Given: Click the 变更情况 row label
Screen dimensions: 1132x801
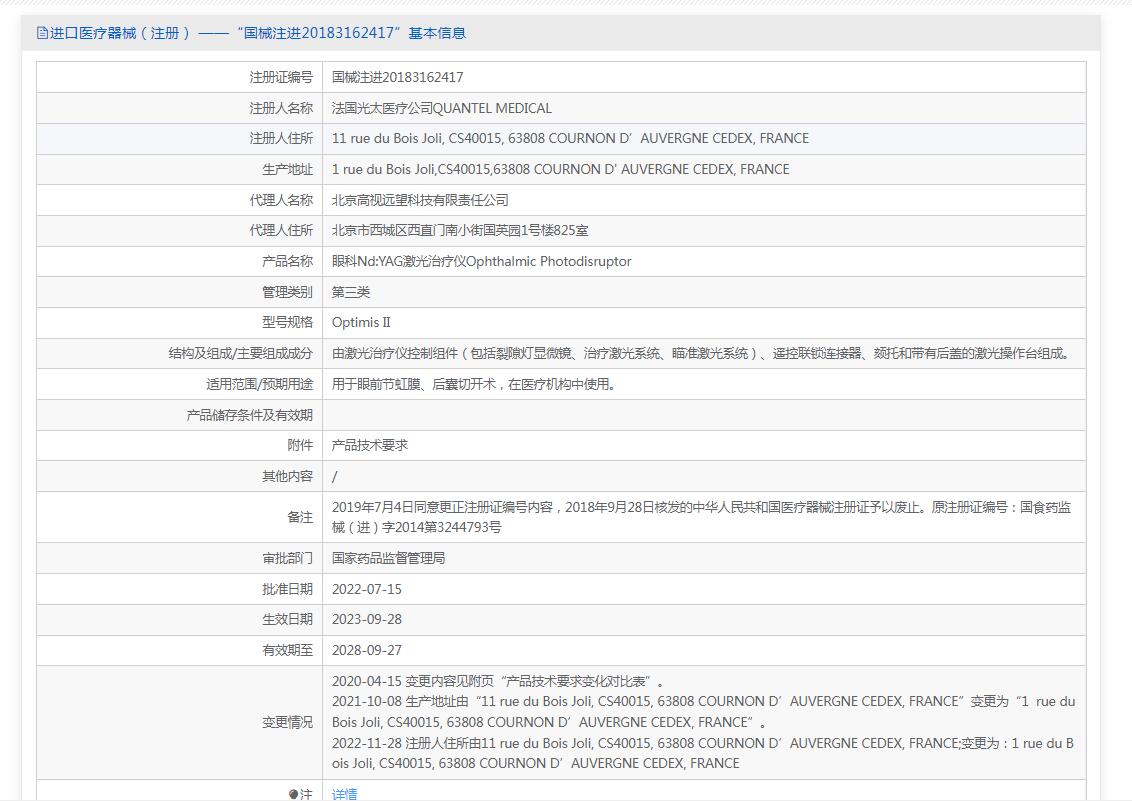Looking at the screenshot, I should pyautogui.click(x=287, y=722).
